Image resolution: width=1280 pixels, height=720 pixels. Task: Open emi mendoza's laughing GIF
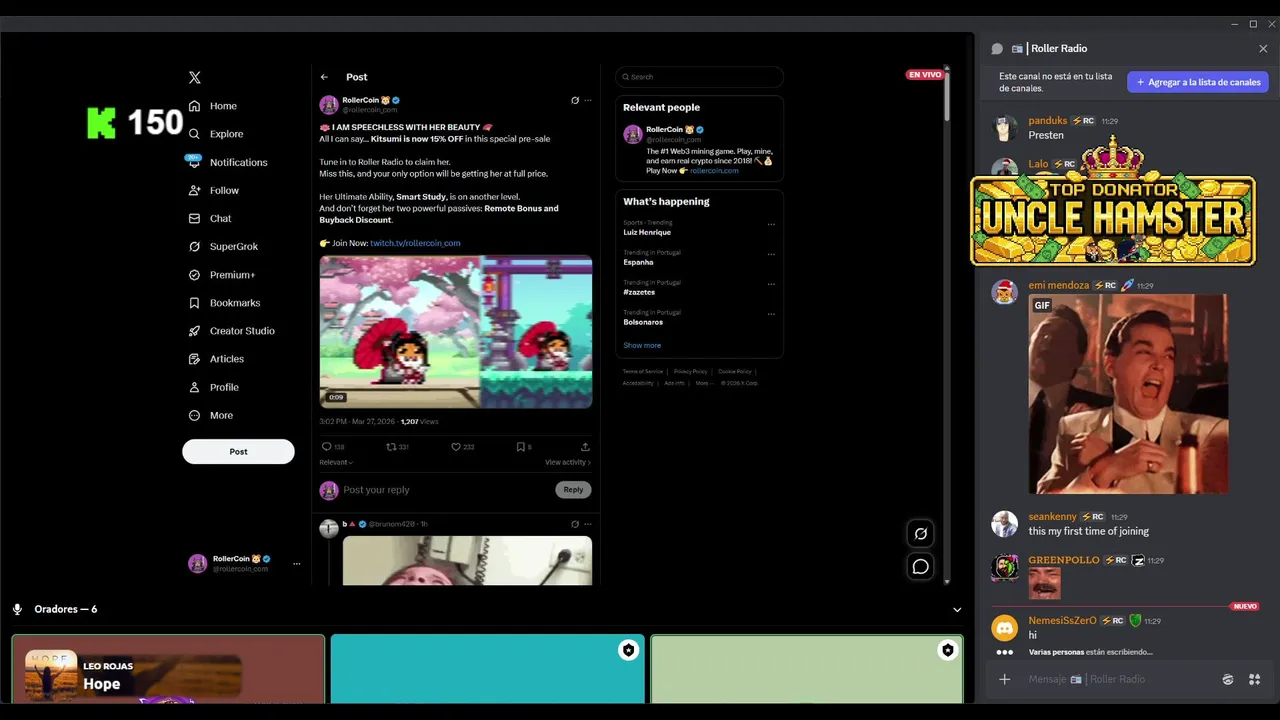pos(1128,394)
